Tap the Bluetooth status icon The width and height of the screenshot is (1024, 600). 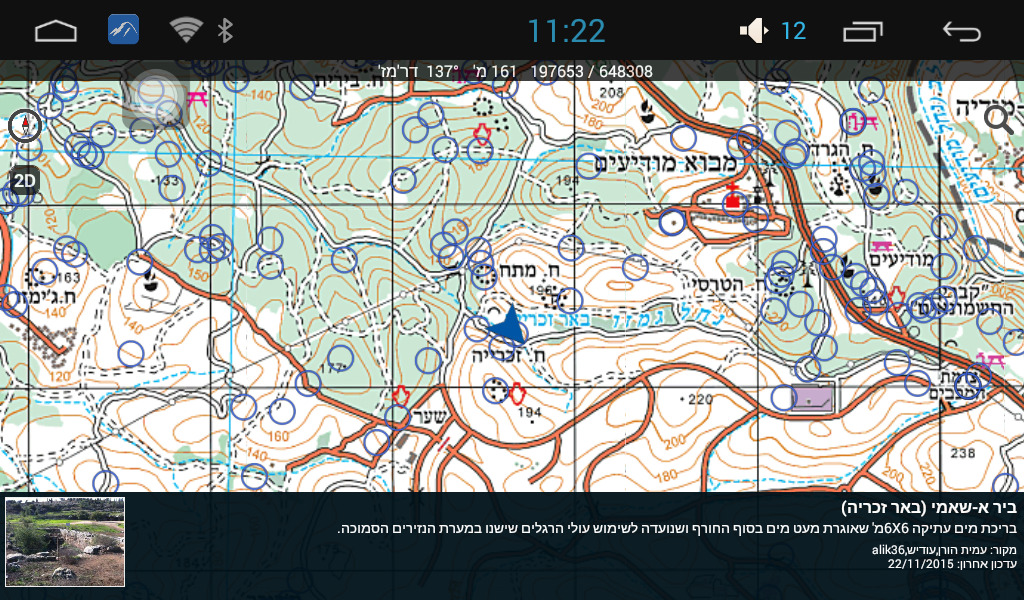(x=226, y=30)
